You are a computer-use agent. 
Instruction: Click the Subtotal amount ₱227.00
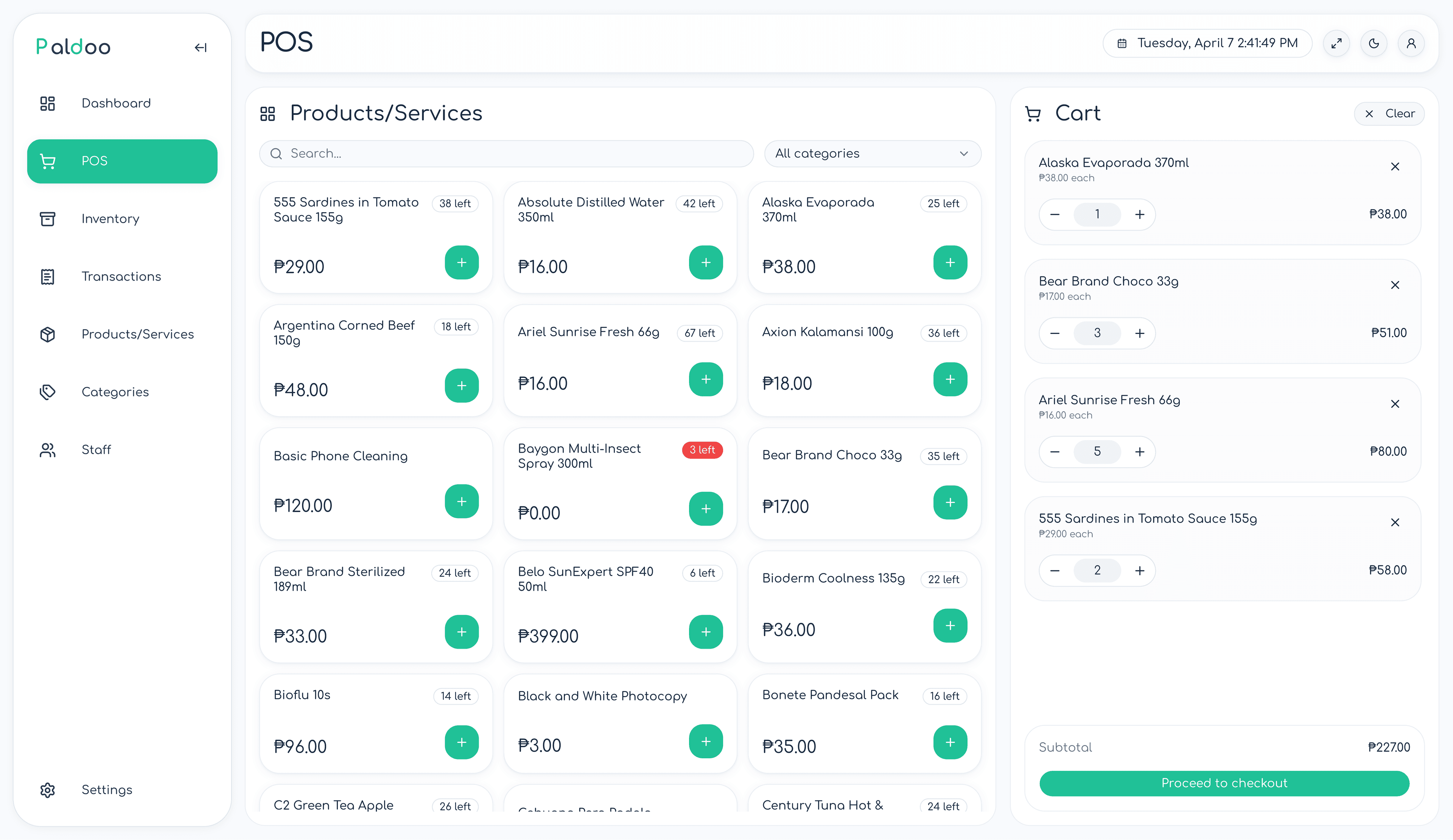(x=1388, y=748)
